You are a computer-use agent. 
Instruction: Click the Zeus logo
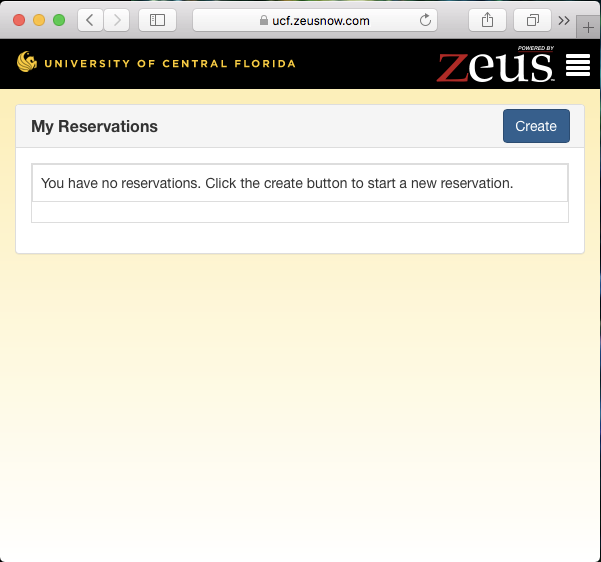(x=495, y=64)
